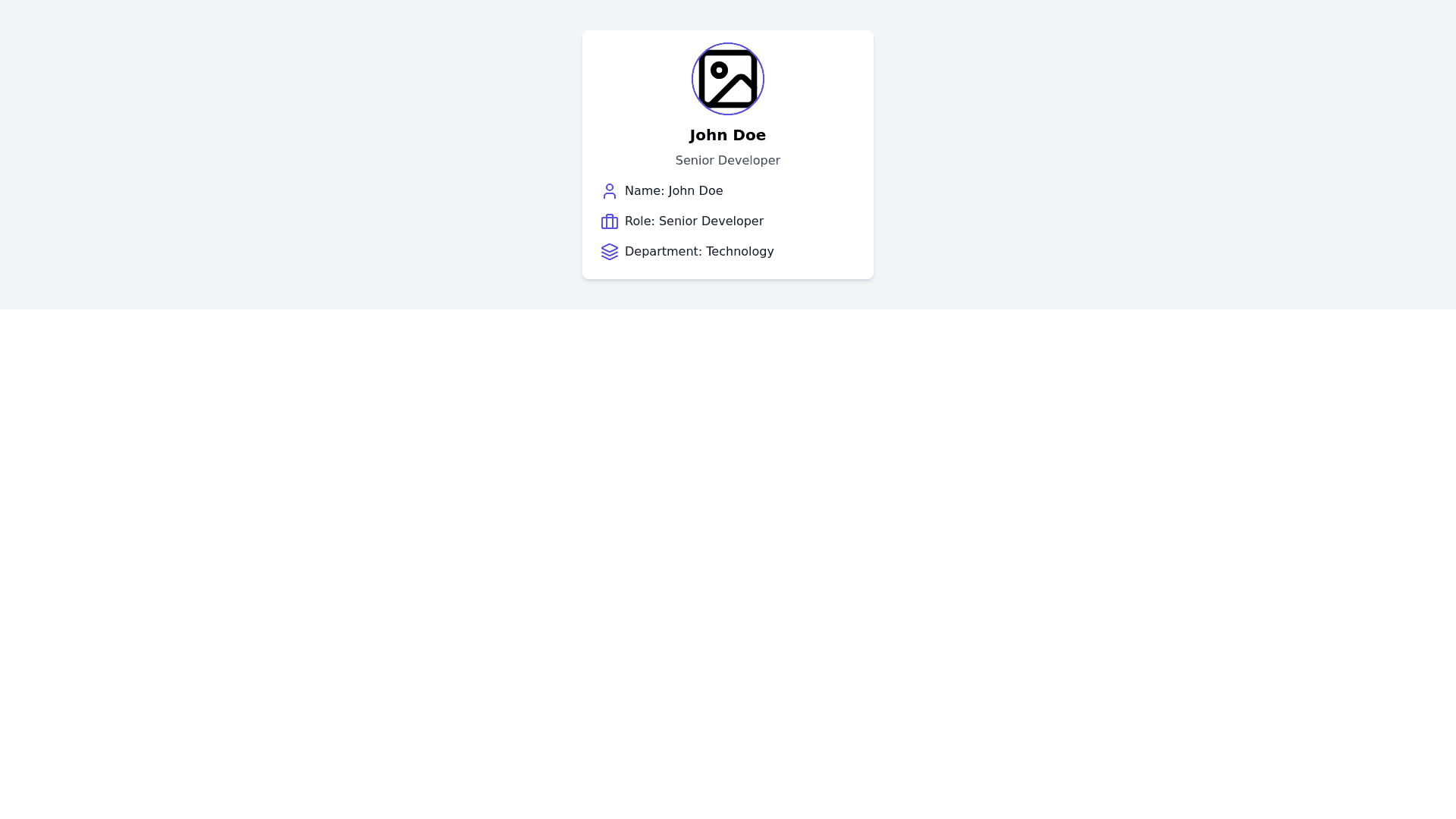Click the "Name:" label text
This screenshot has width=1456, height=819.
pos(645,191)
